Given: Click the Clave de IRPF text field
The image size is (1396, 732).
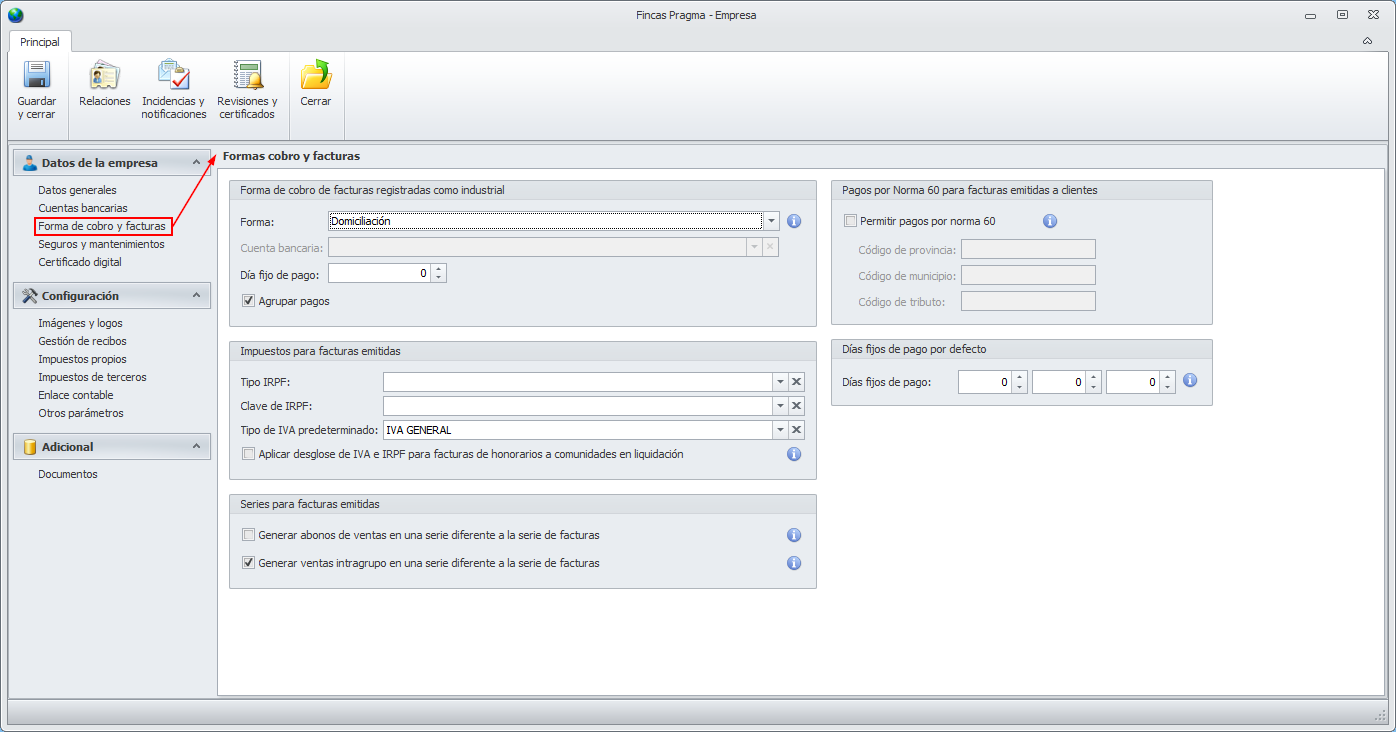Looking at the screenshot, I should coord(577,406).
